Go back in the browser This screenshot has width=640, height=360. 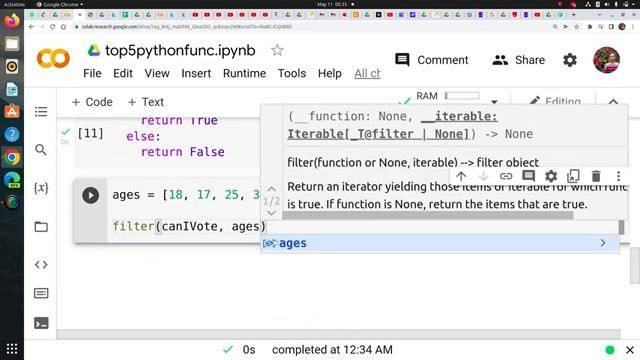31,27
